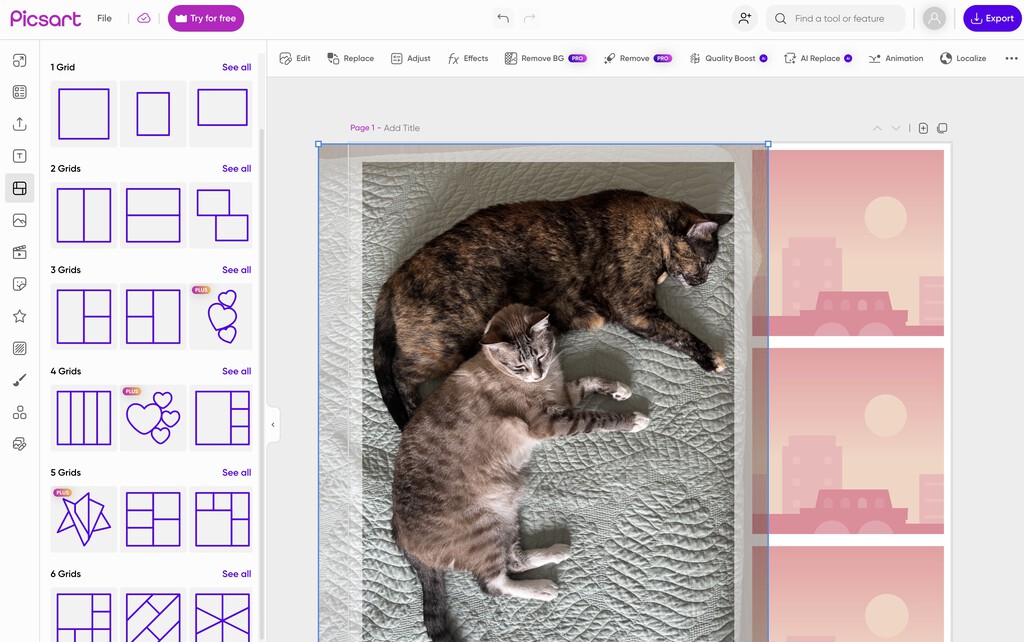Viewport: 1024px width, 642px height.
Task: Open the user profile avatar menu
Action: pyautogui.click(x=934, y=18)
